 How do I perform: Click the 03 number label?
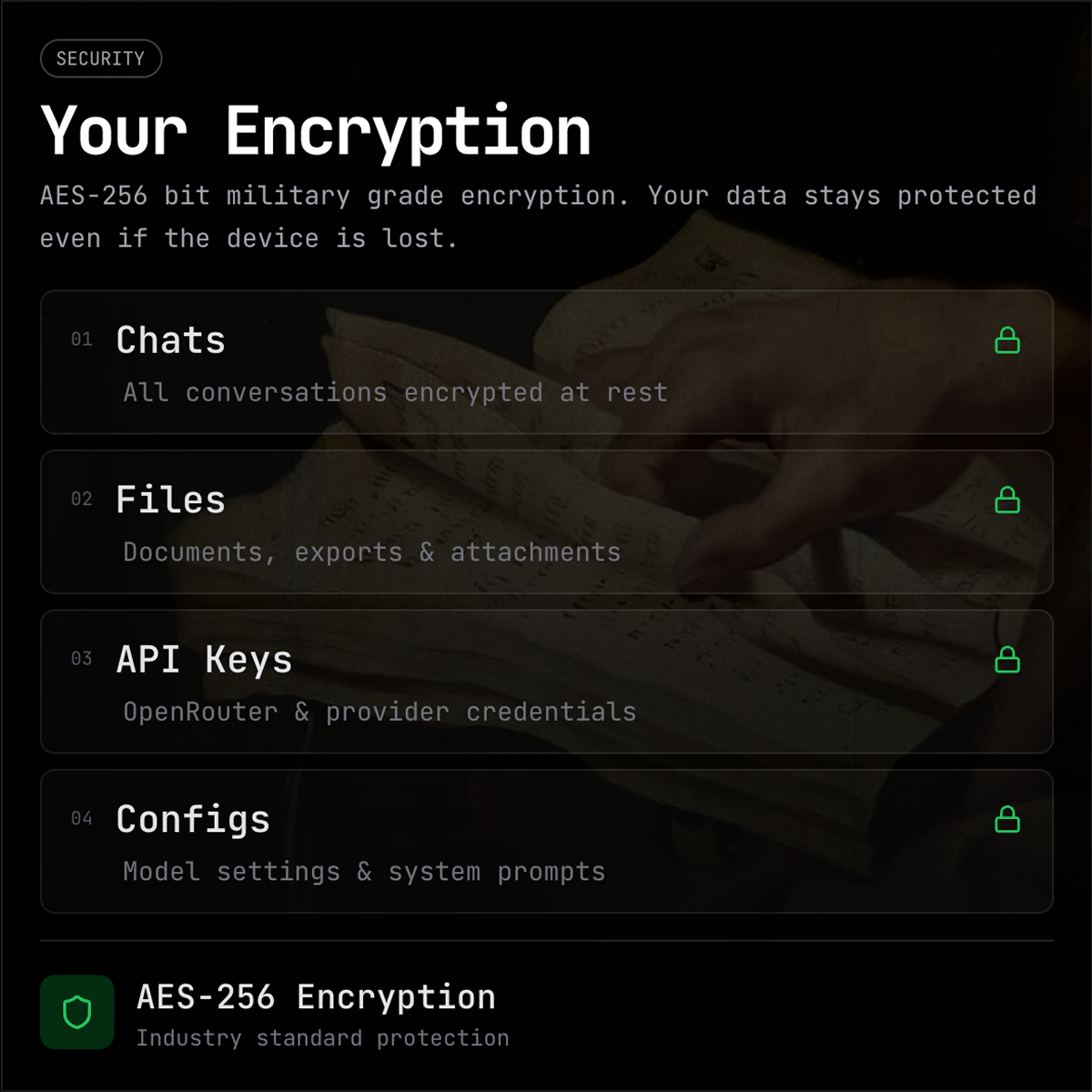(82, 659)
